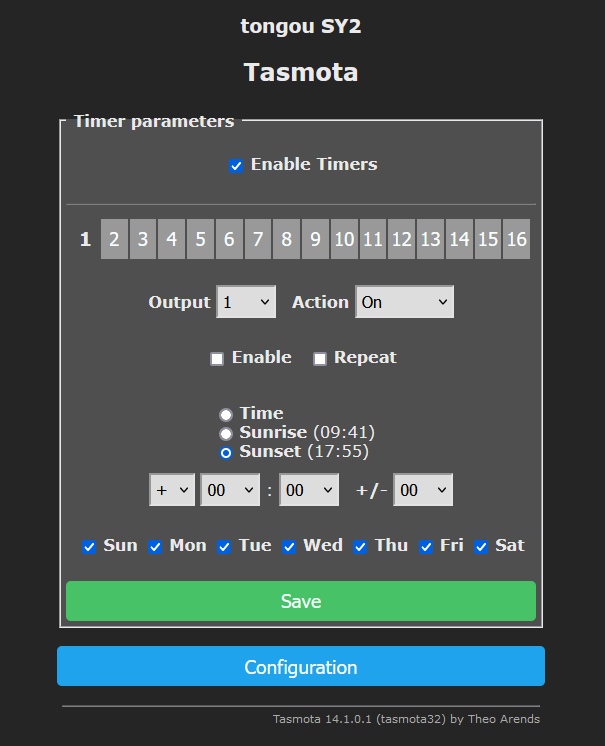Switch to timer tab 2
This screenshot has height=746, width=605.
[114, 239]
